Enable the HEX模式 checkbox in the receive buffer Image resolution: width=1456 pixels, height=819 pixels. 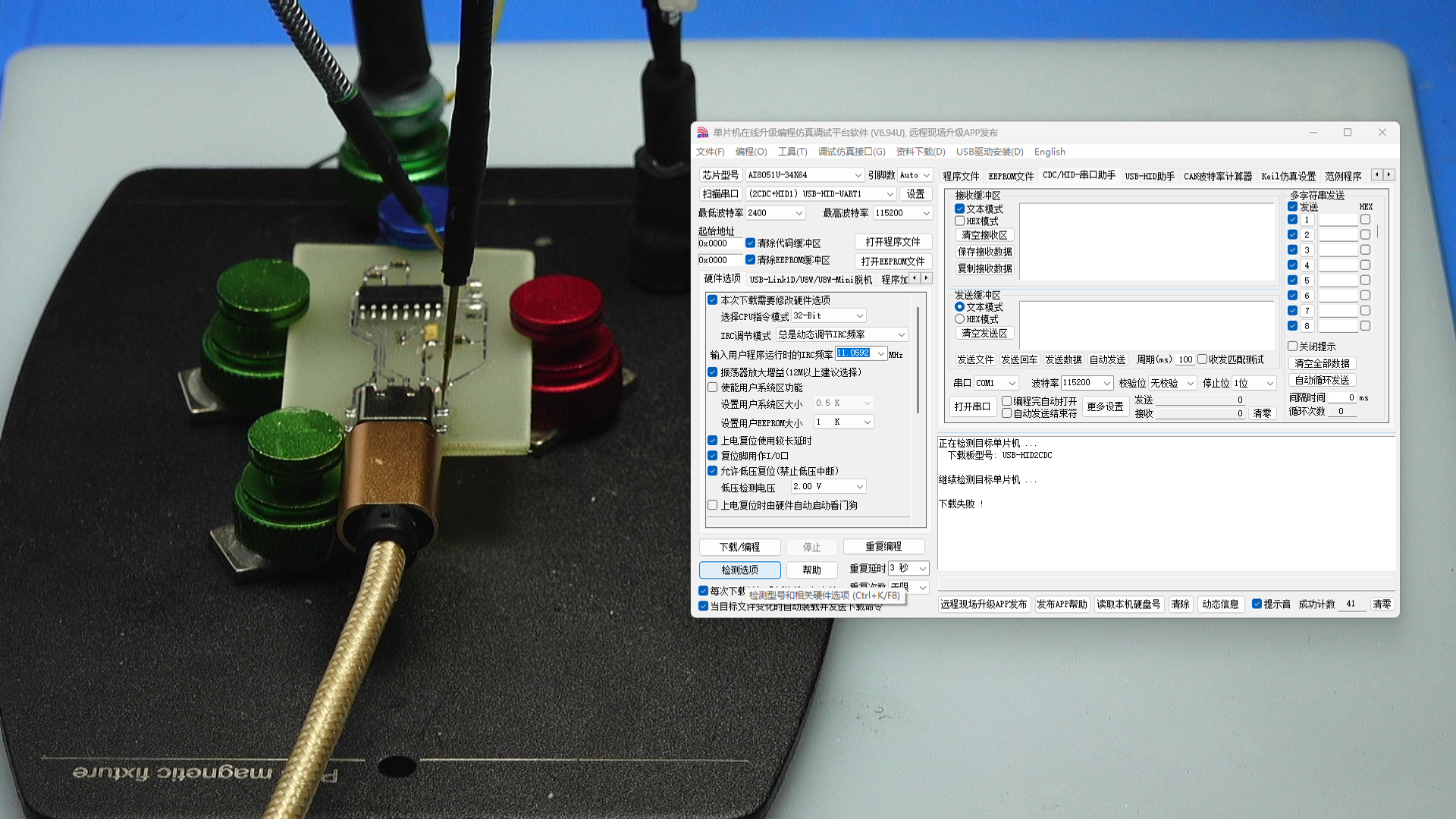960,221
